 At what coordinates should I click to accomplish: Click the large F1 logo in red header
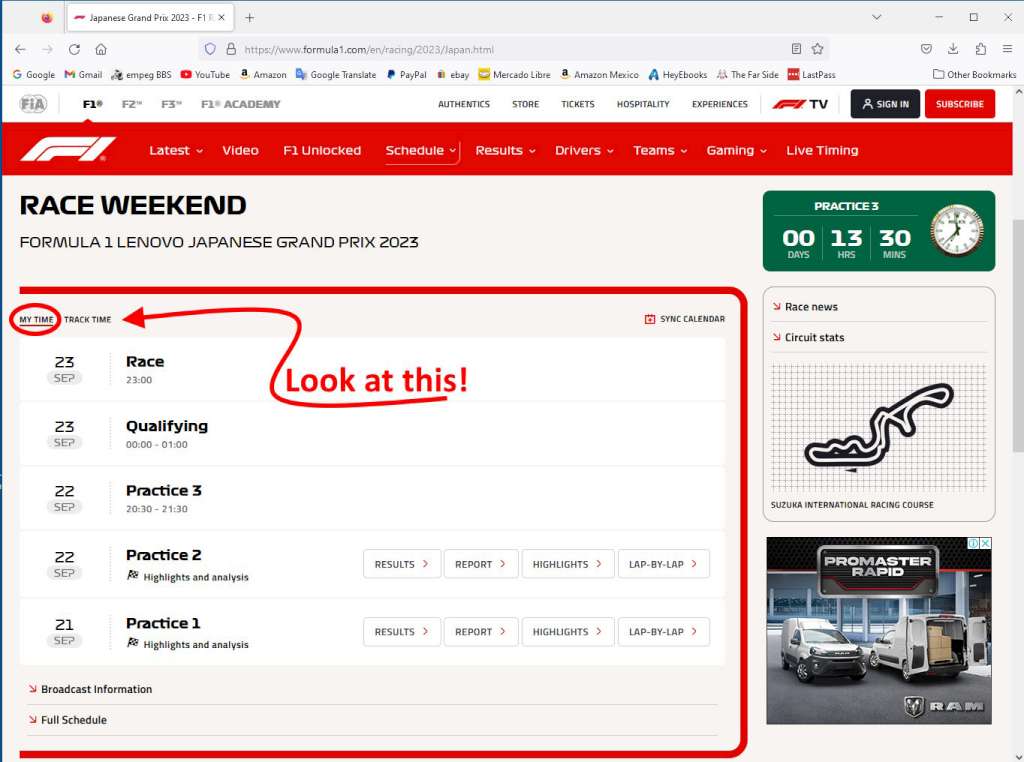pos(67,149)
